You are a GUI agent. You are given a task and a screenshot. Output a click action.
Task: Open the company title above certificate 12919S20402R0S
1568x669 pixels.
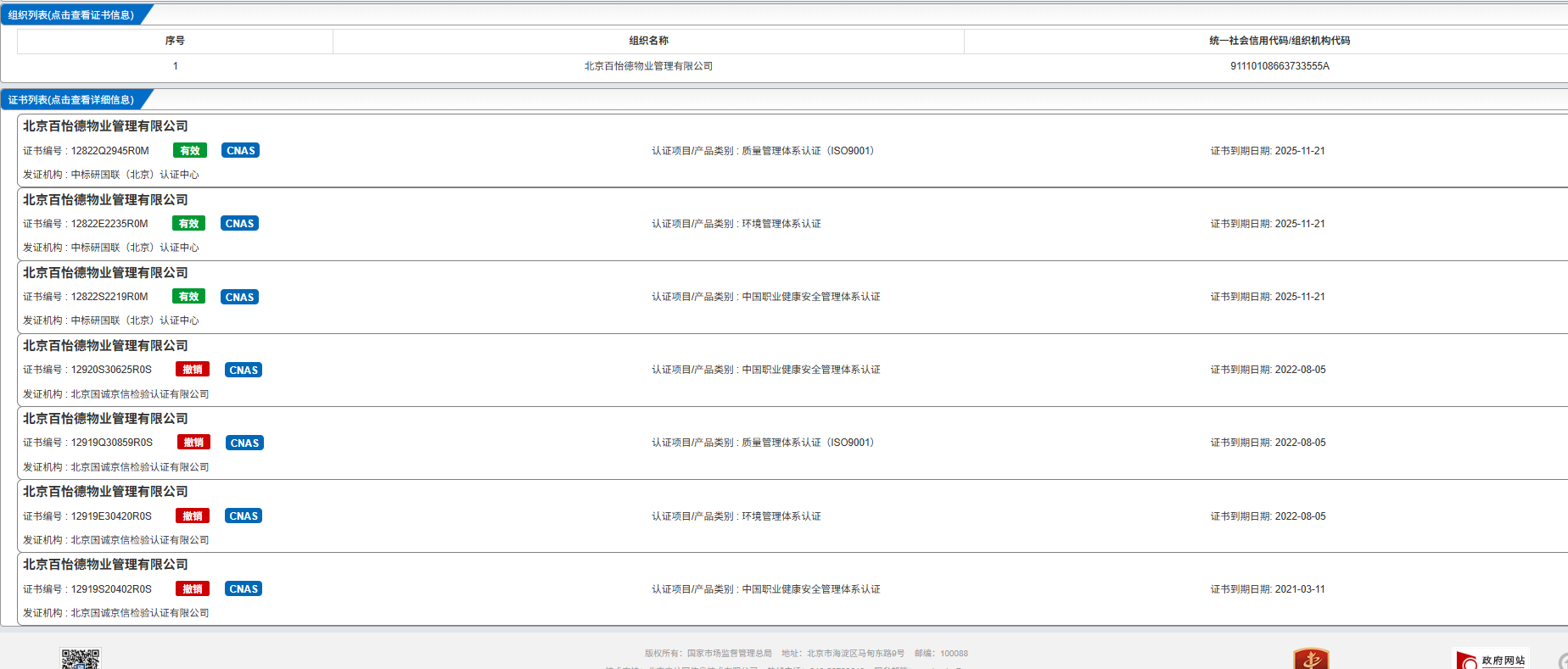click(x=105, y=564)
